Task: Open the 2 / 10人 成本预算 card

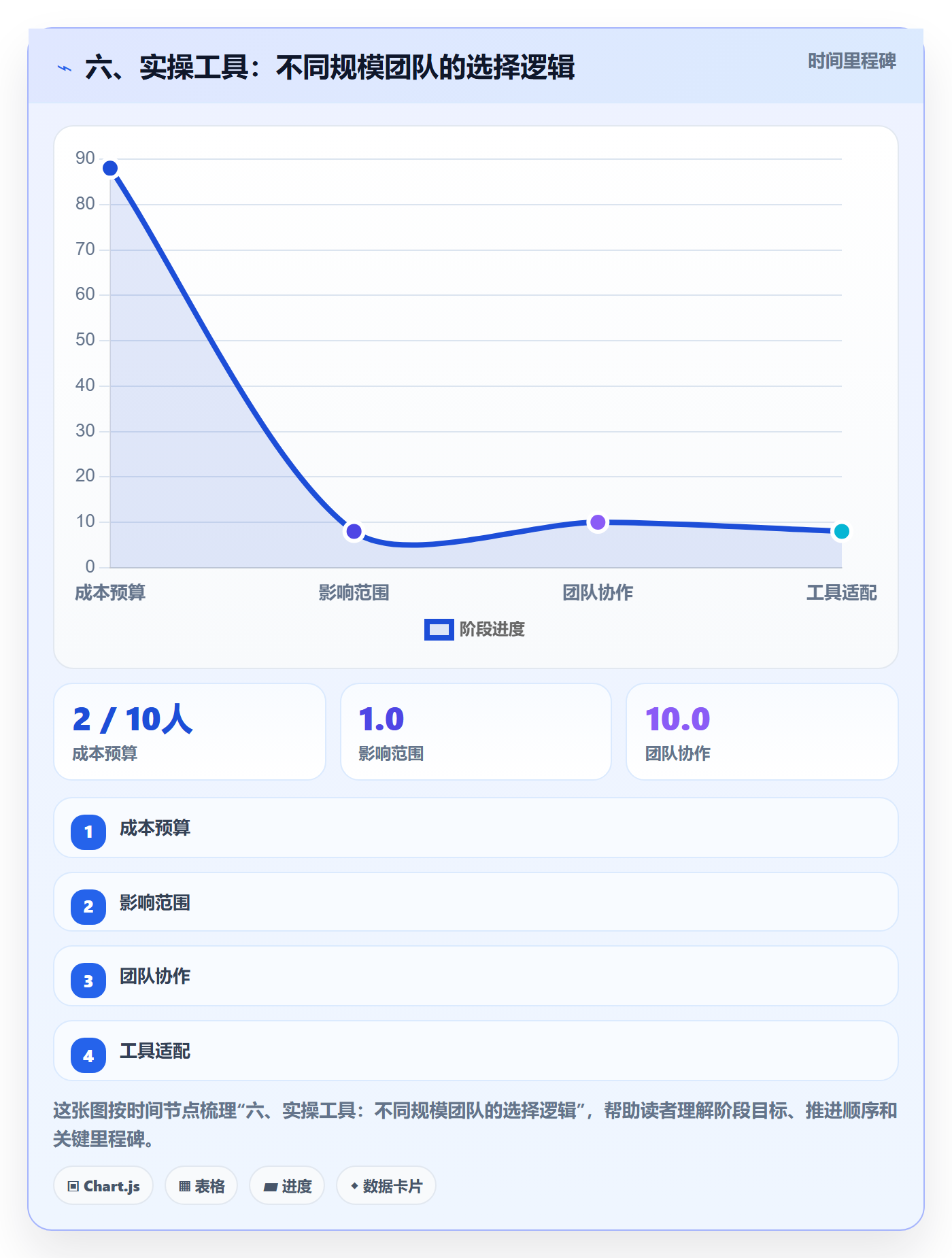Action: click(x=190, y=732)
